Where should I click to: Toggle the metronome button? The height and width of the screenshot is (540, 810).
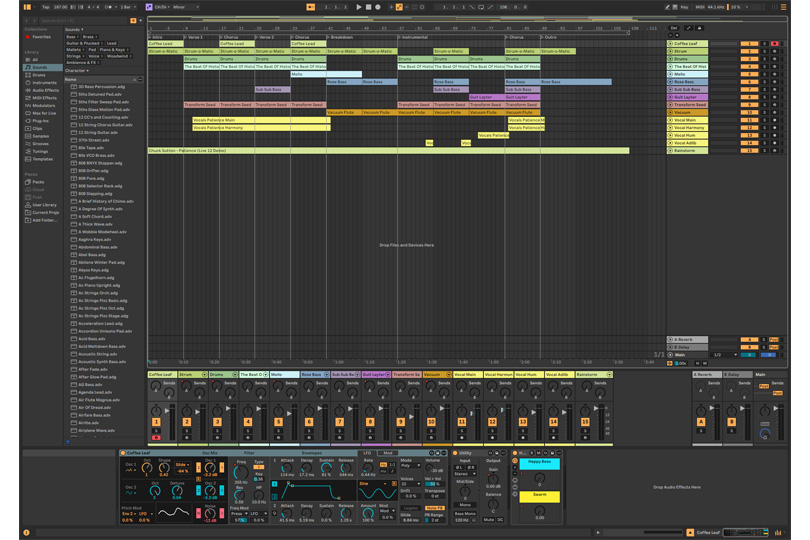pyautogui.click(x=109, y=7)
